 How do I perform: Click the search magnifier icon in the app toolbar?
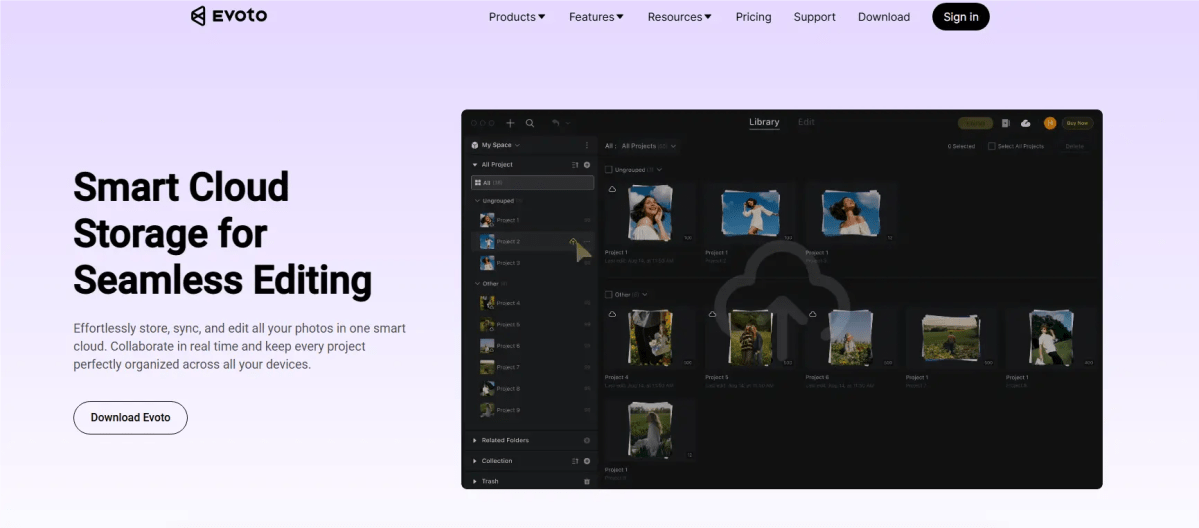[x=530, y=123]
